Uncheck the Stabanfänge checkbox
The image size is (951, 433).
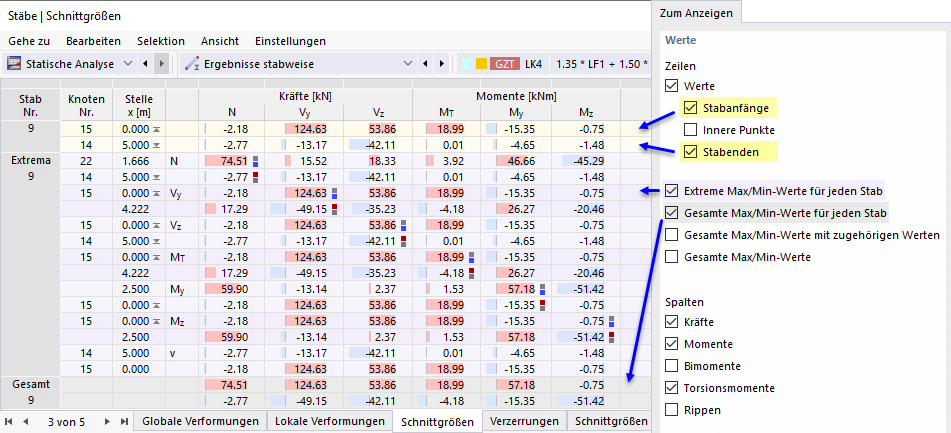pyautogui.click(x=690, y=109)
